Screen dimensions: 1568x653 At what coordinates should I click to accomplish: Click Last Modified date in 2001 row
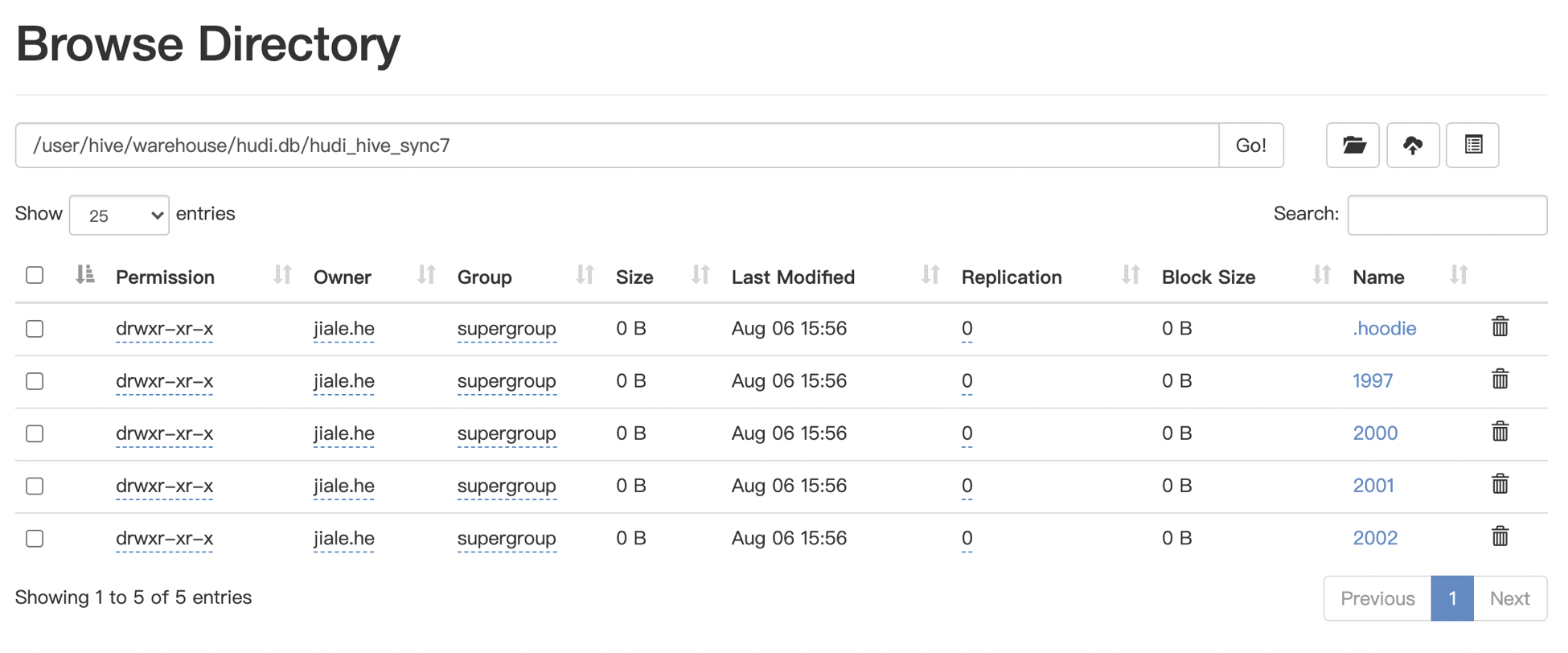point(789,485)
